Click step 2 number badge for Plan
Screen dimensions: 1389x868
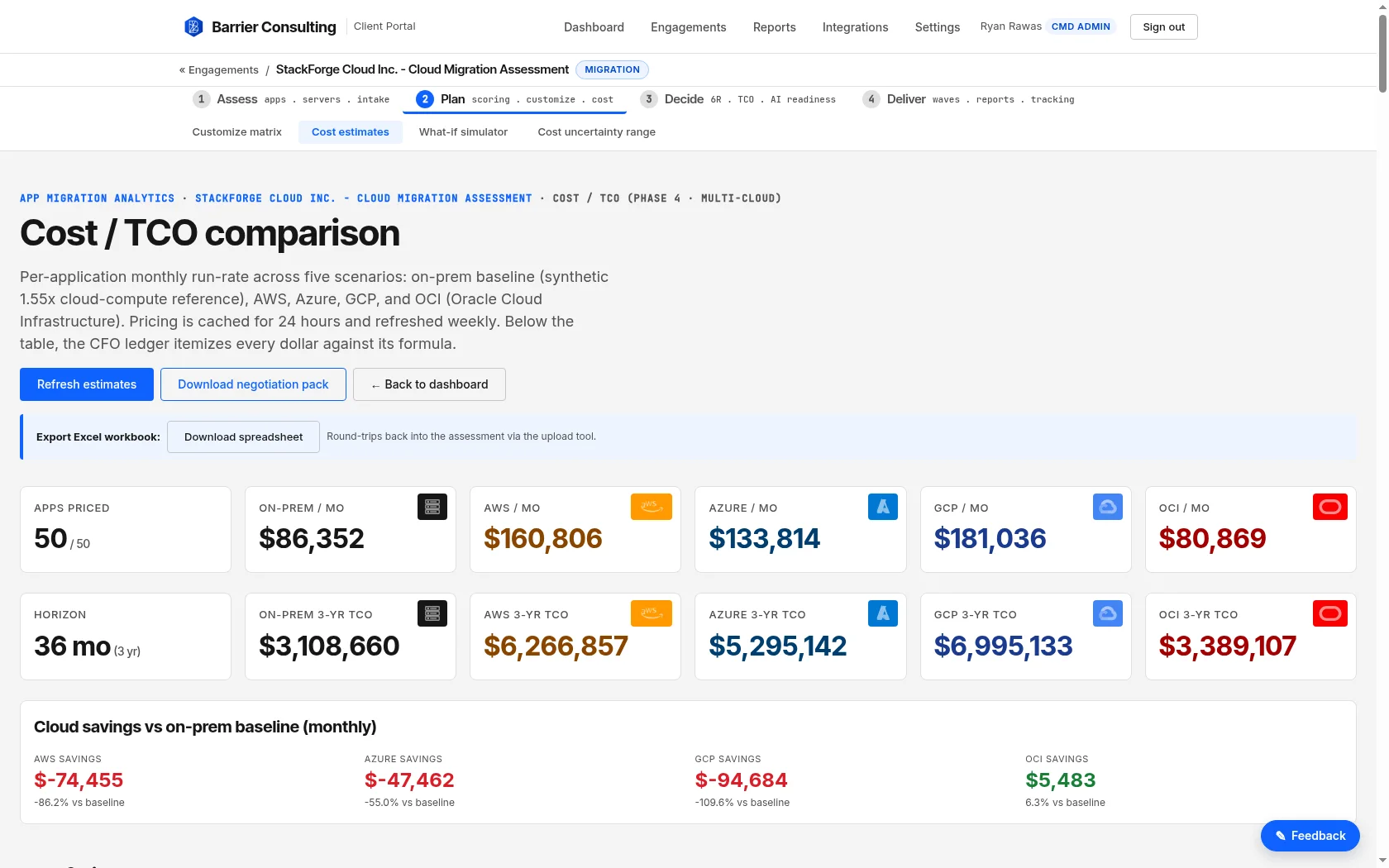click(x=425, y=99)
